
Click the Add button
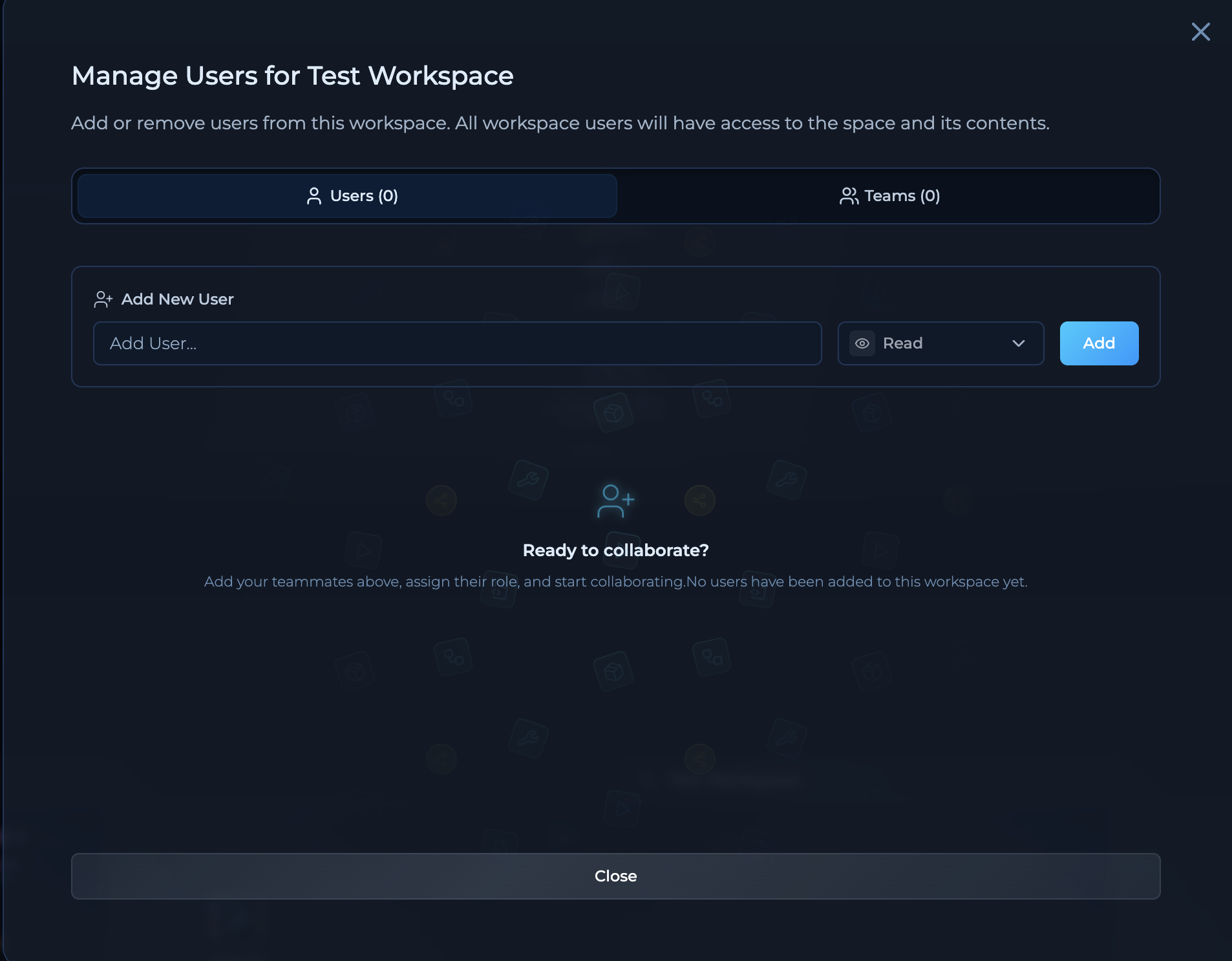(x=1098, y=343)
